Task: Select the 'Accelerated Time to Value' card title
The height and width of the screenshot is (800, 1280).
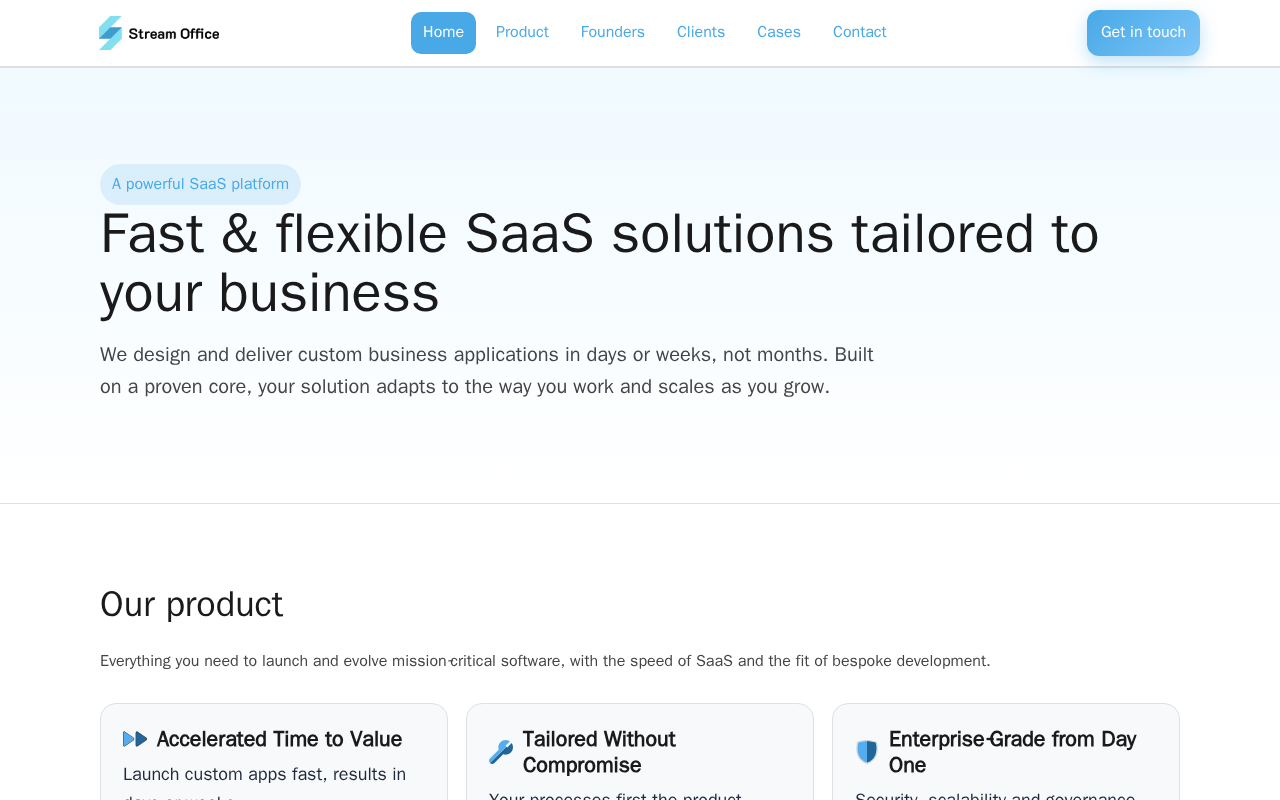Action: click(279, 739)
